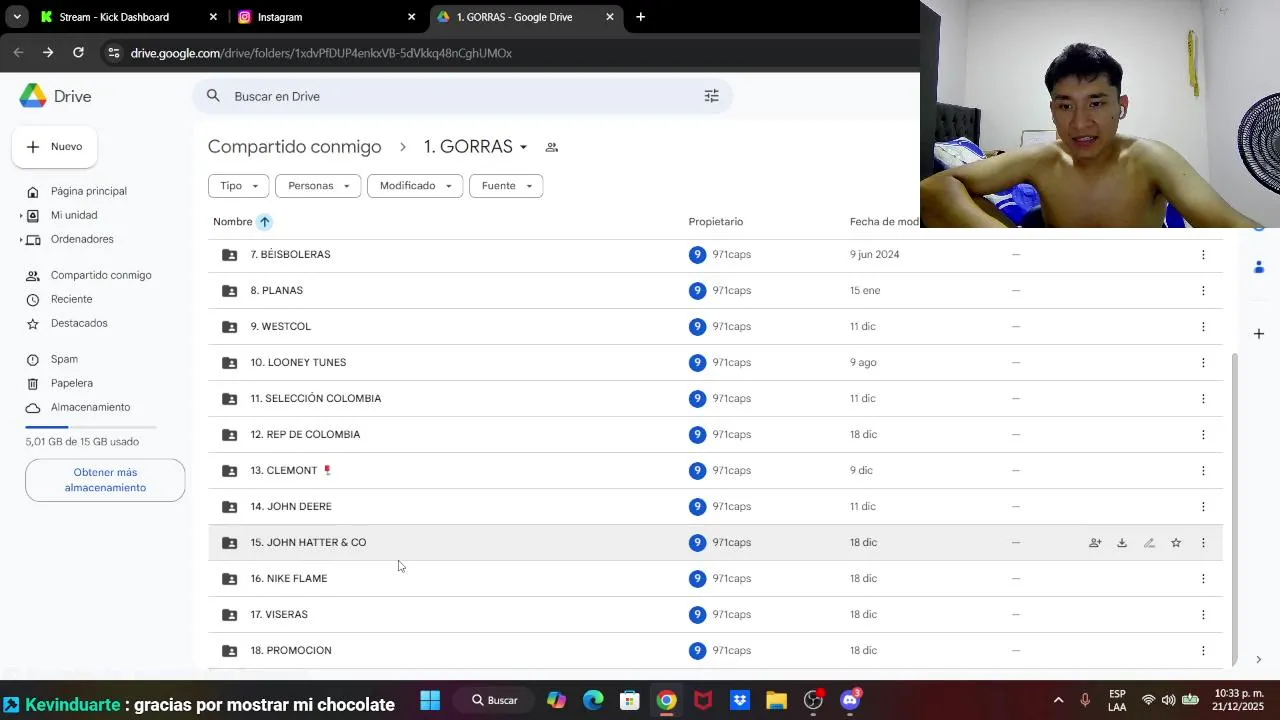
Task: Go to Compartido conmigo breadcrumb
Action: [x=294, y=147]
